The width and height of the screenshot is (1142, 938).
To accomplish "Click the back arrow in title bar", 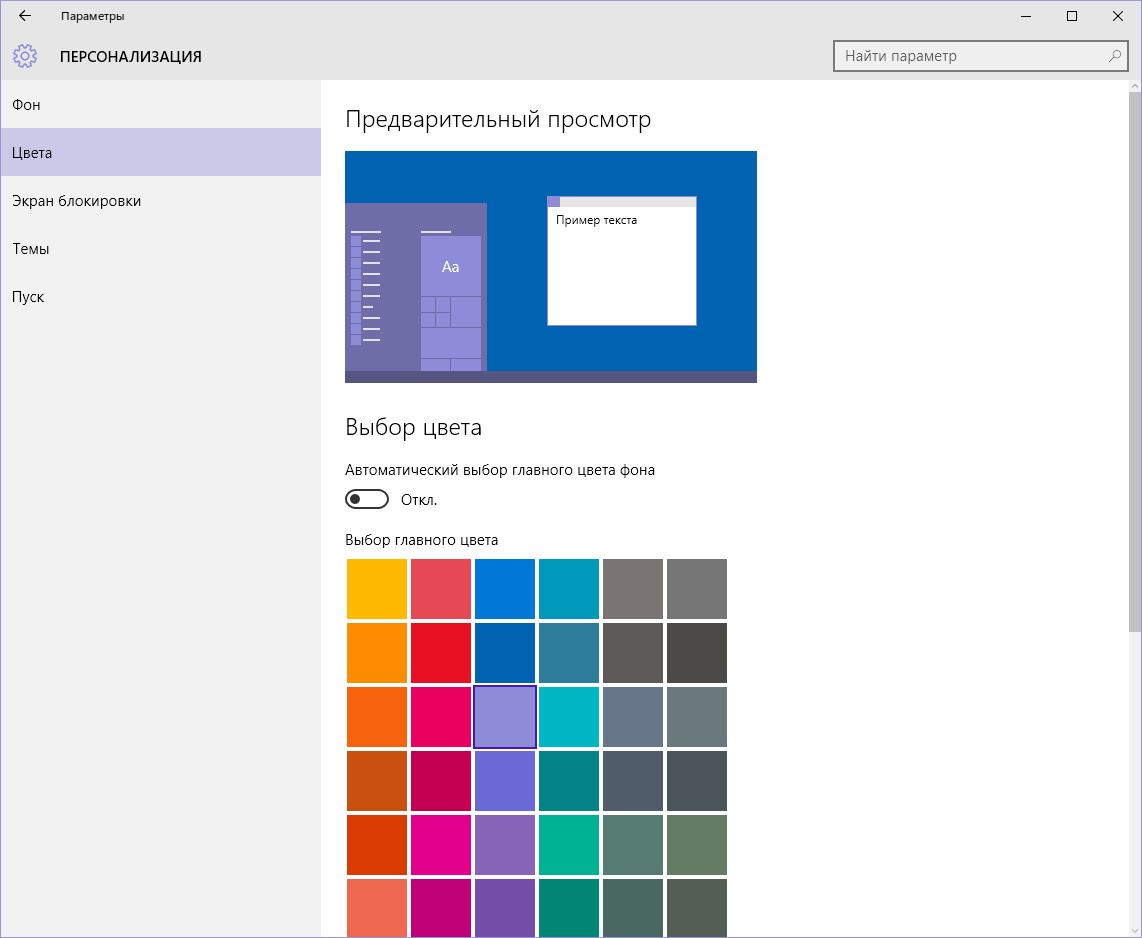I will coord(25,16).
